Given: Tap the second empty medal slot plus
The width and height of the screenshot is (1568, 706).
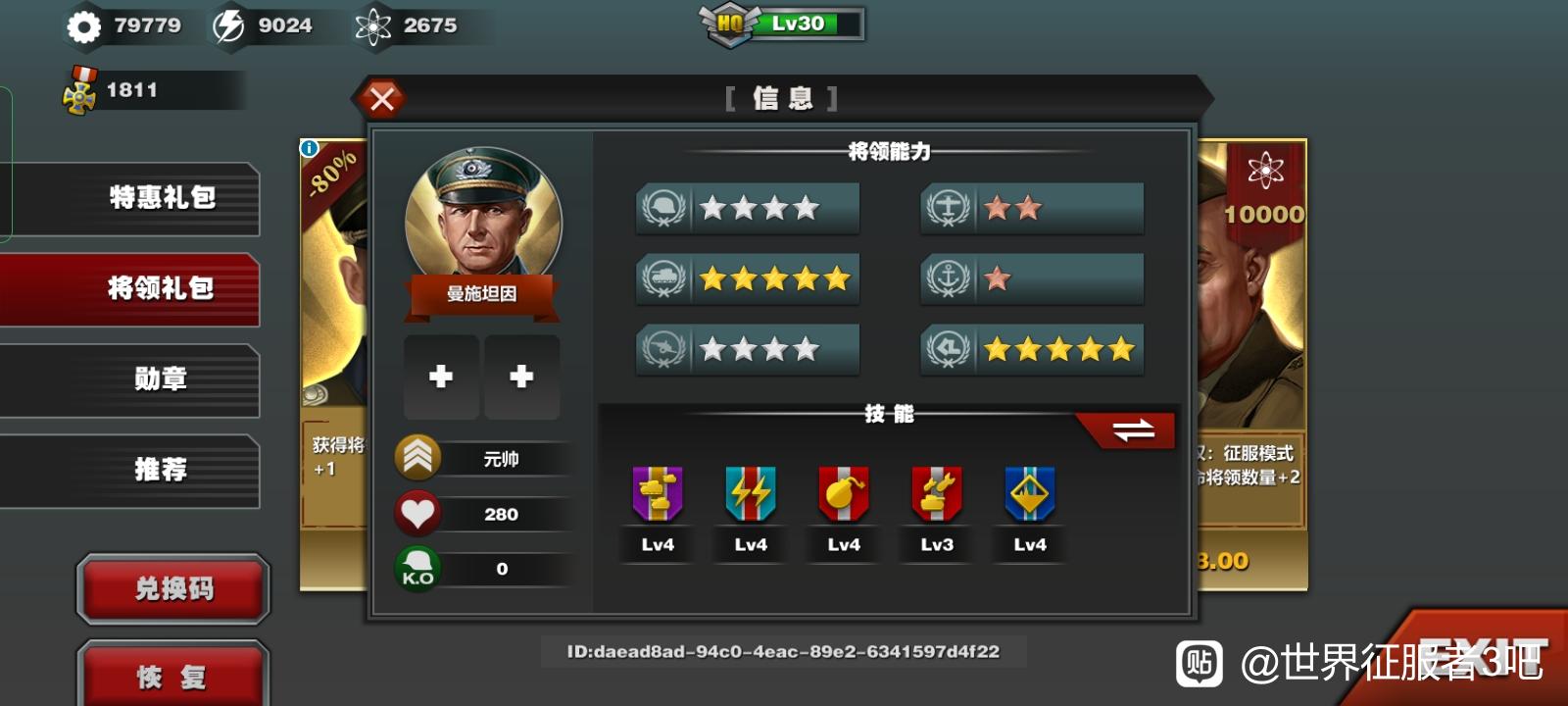Looking at the screenshot, I should pos(521,377).
